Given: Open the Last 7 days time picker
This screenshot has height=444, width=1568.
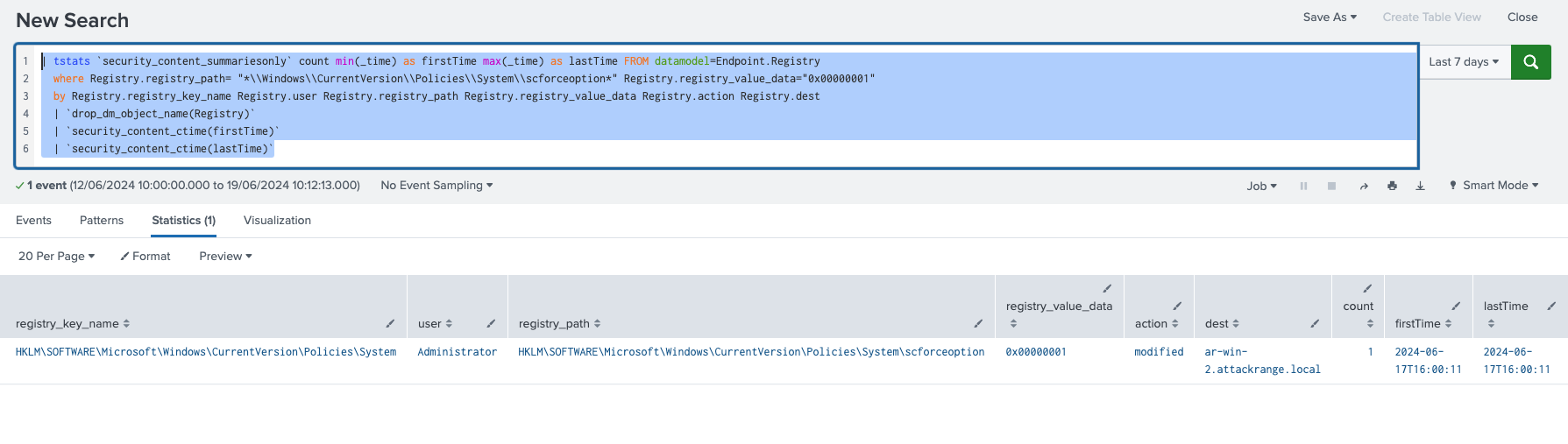Looking at the screenshot, I should point(1464,62).
